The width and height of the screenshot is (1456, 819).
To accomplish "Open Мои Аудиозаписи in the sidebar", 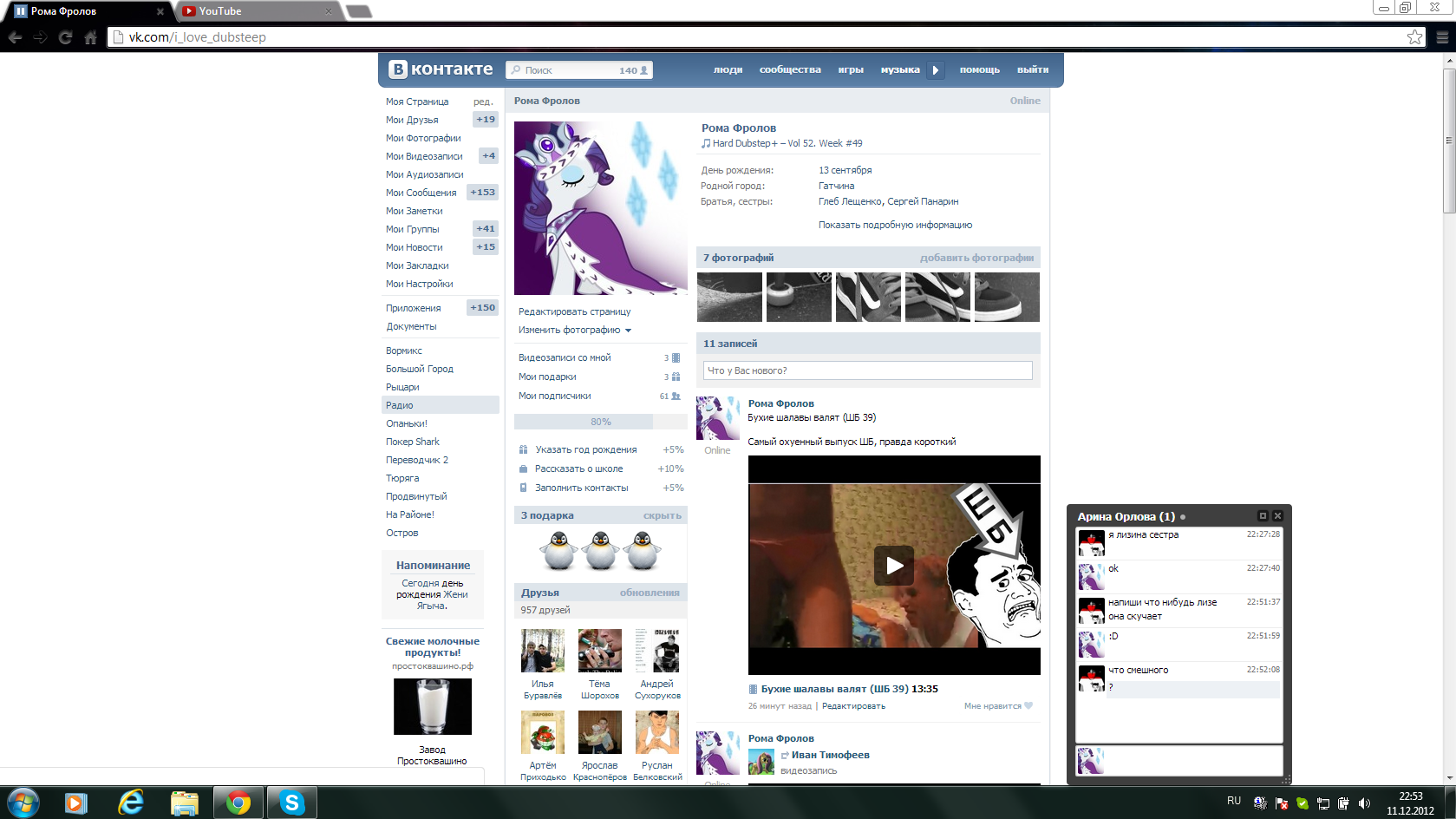I will tap(424, 174).
